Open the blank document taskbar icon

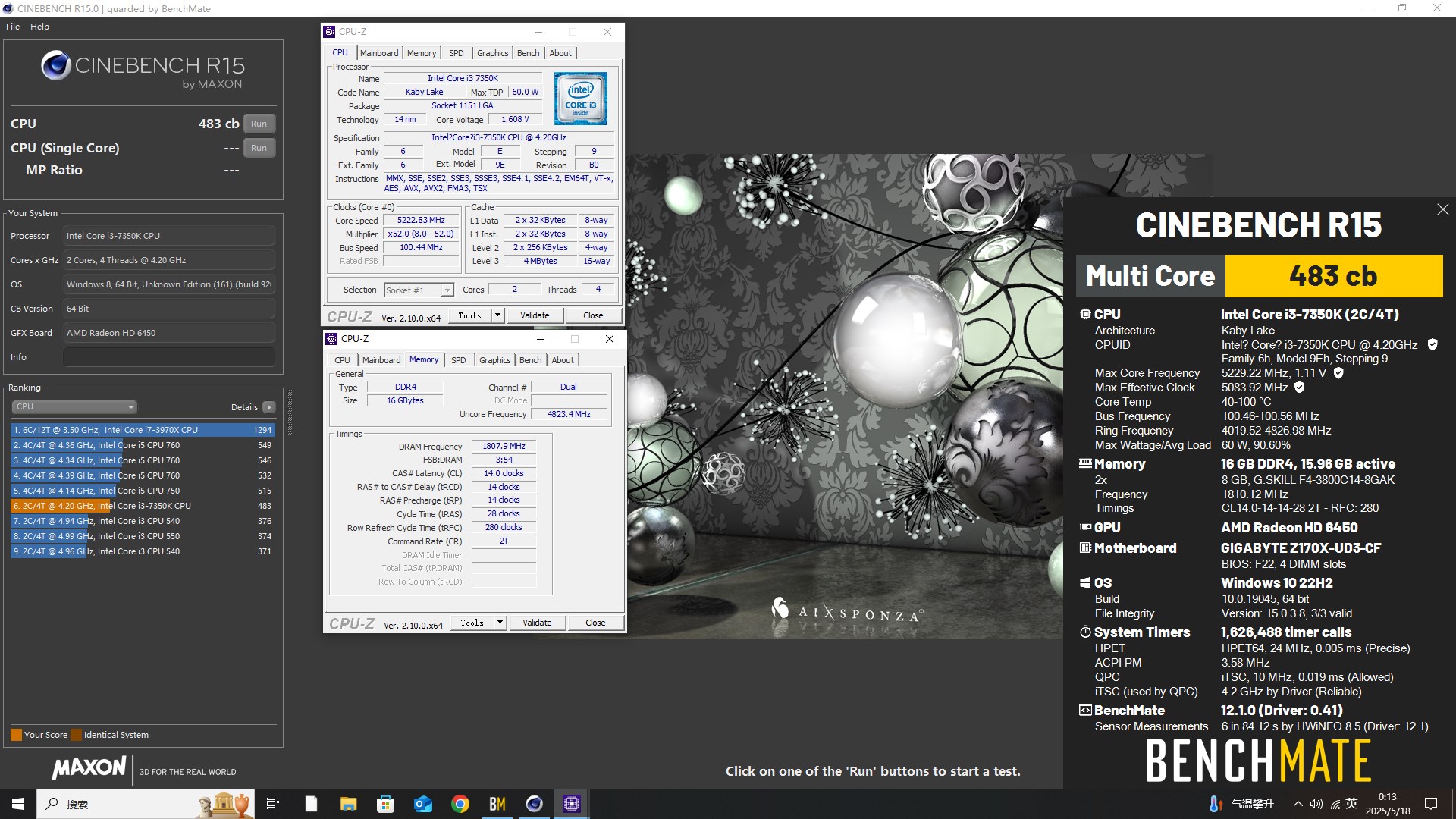tap(311, 804)
